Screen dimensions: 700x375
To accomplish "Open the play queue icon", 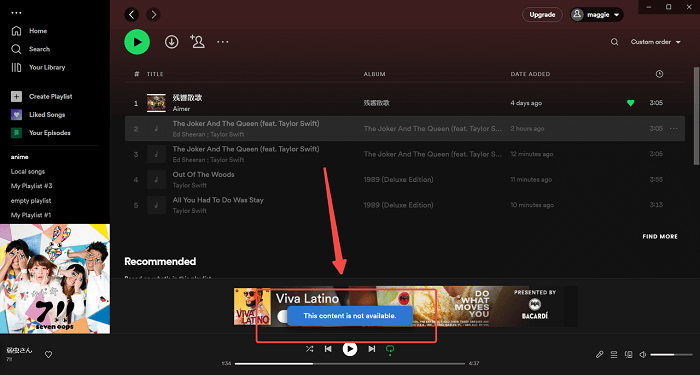I will coord(614,354).
